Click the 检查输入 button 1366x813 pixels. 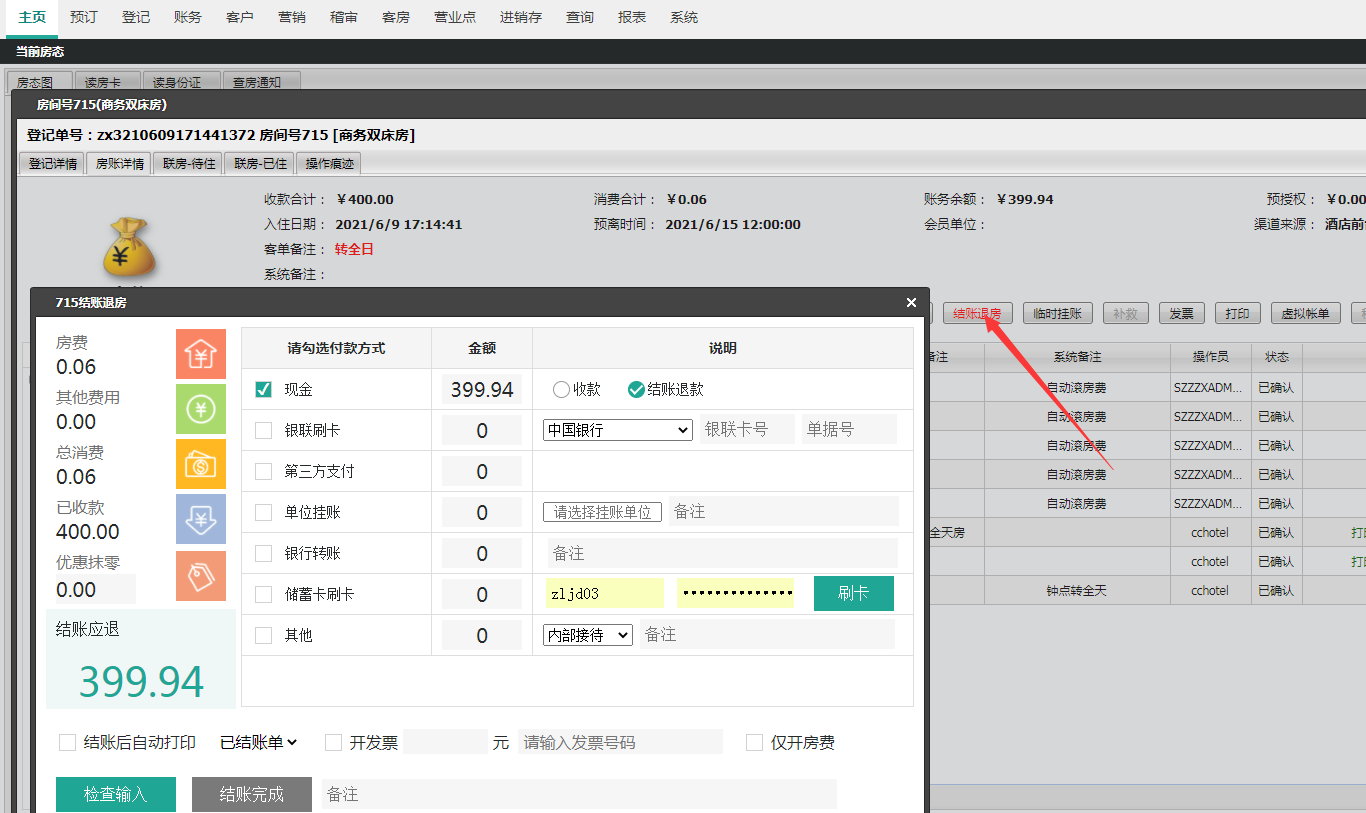tap(116, 794)
